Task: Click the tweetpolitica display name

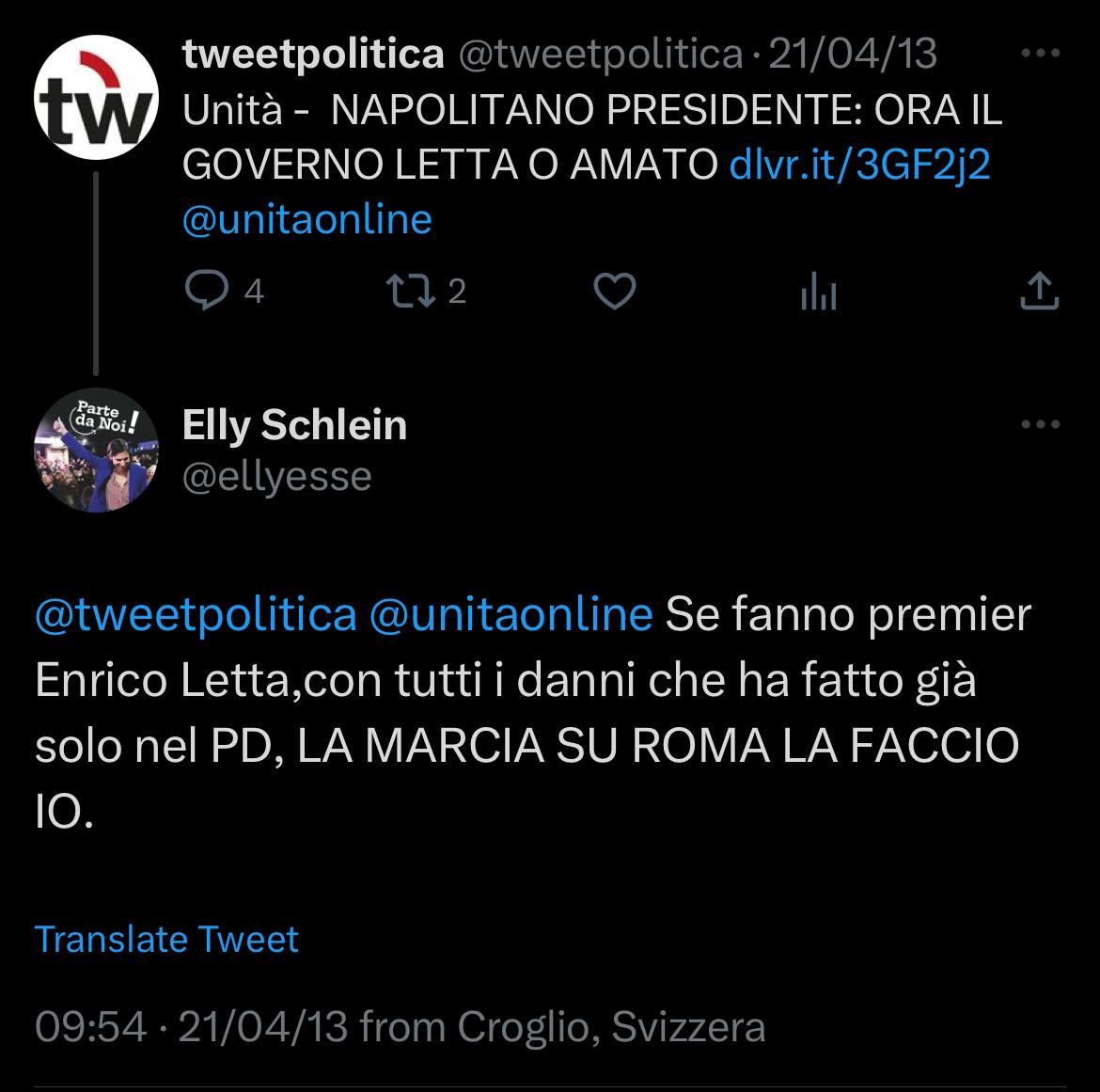Action: [312, 55]
